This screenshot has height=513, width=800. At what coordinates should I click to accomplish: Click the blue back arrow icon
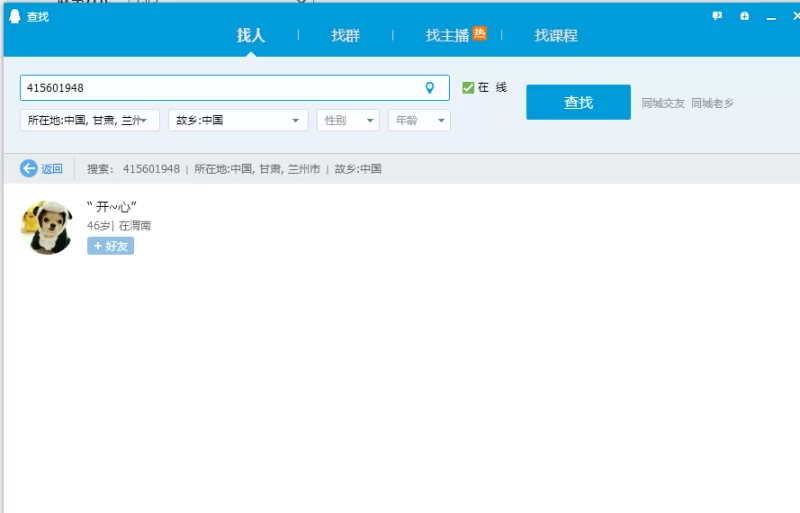[x=29, y=169]
